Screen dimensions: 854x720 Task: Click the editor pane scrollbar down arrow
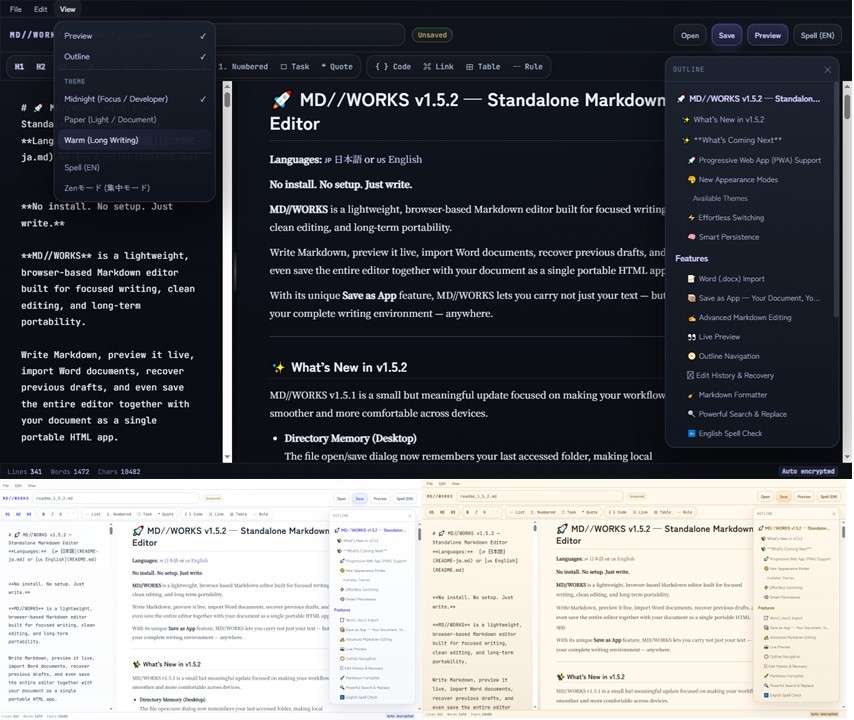227,457
